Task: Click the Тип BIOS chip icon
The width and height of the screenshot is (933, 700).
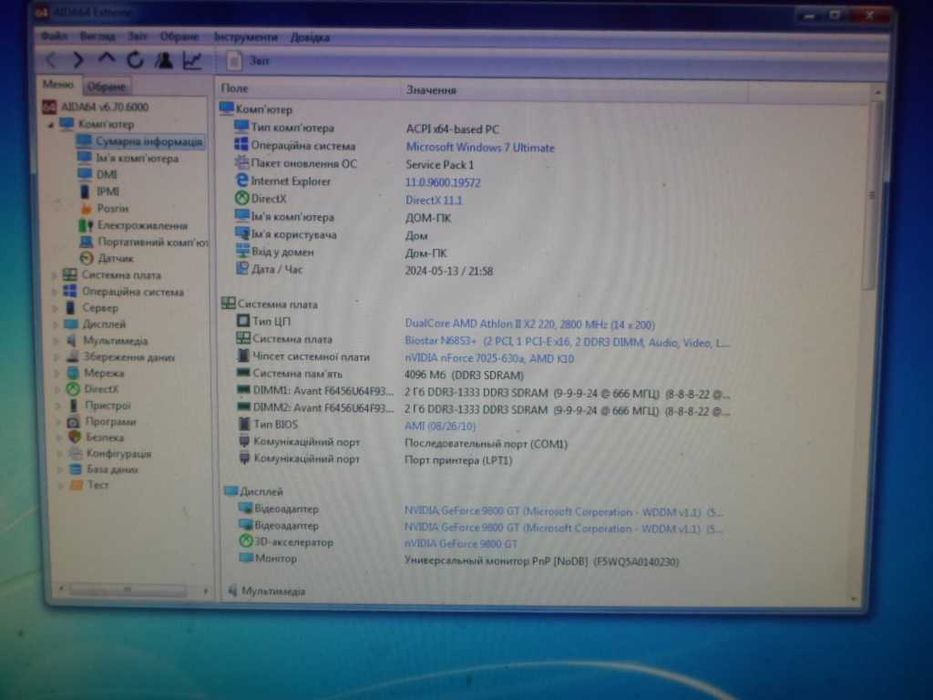Action: pyautogui.click(x=243, y=424)
